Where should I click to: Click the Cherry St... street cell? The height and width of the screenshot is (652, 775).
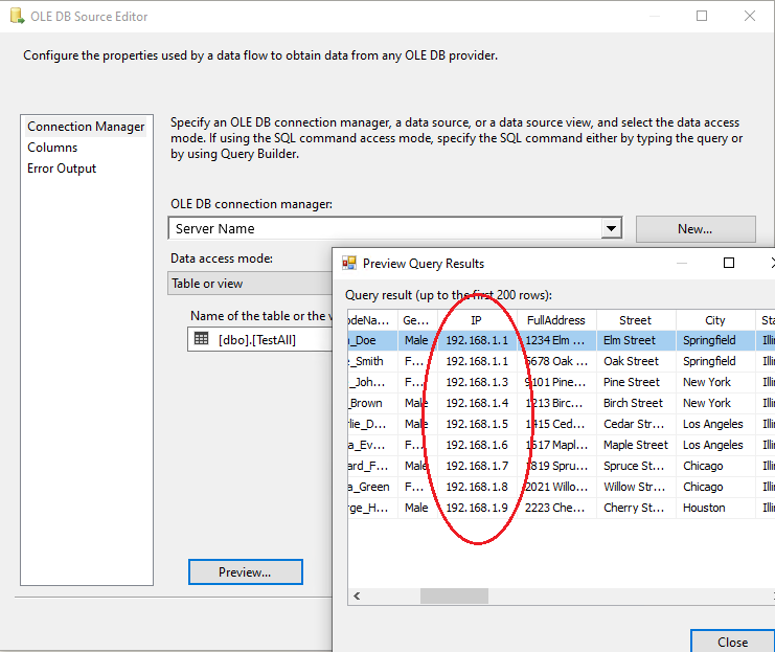pyautogui.click(x=636, y=508)
